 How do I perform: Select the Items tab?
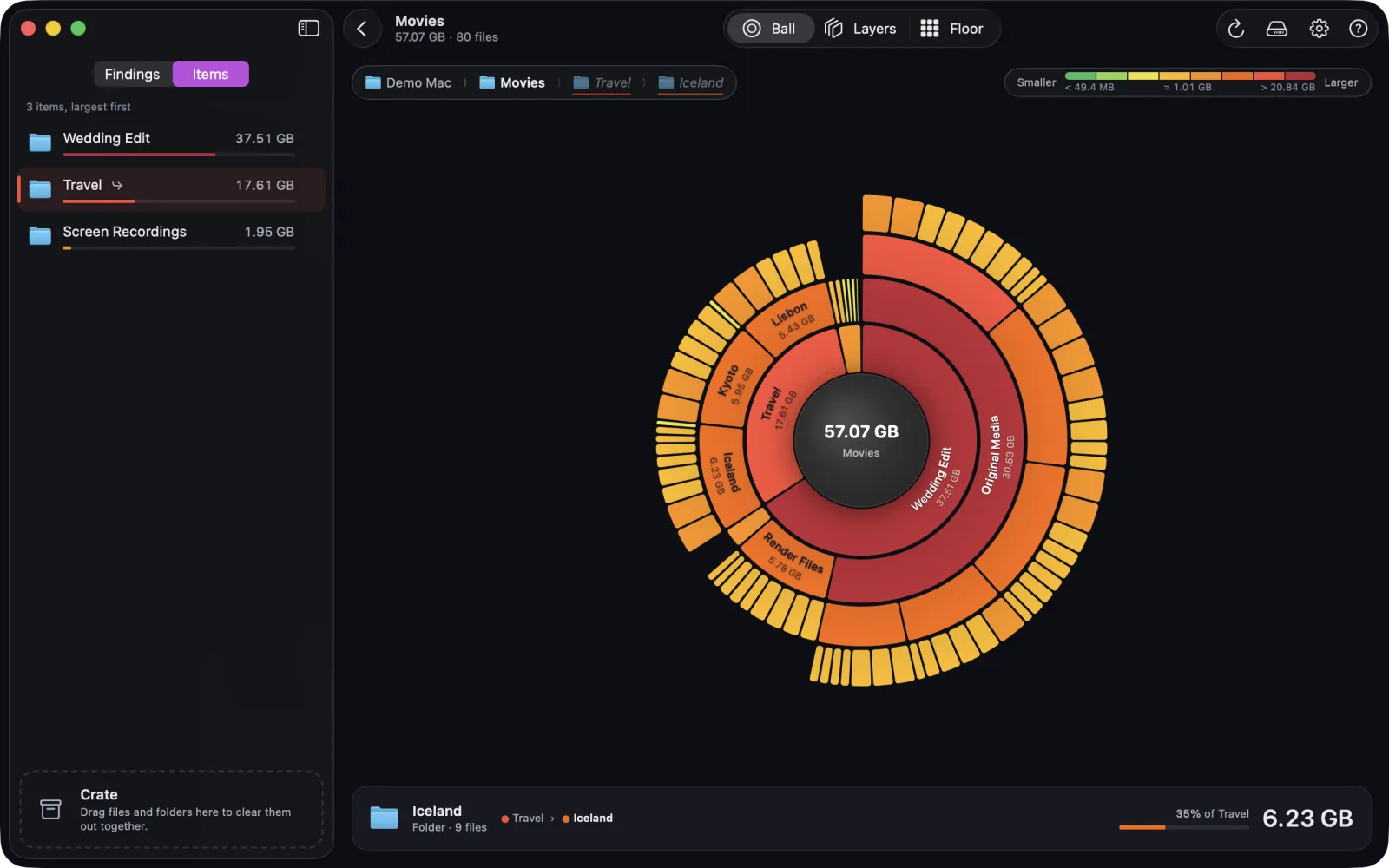point(210,74)
